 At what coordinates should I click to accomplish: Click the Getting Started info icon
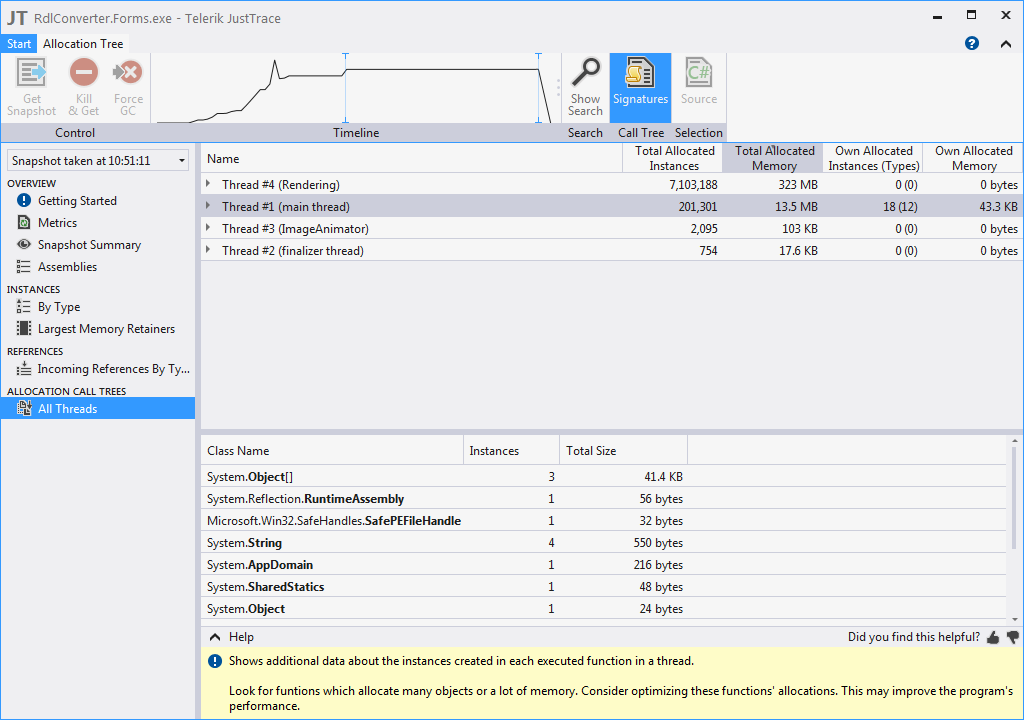click(x=24, y=201)
